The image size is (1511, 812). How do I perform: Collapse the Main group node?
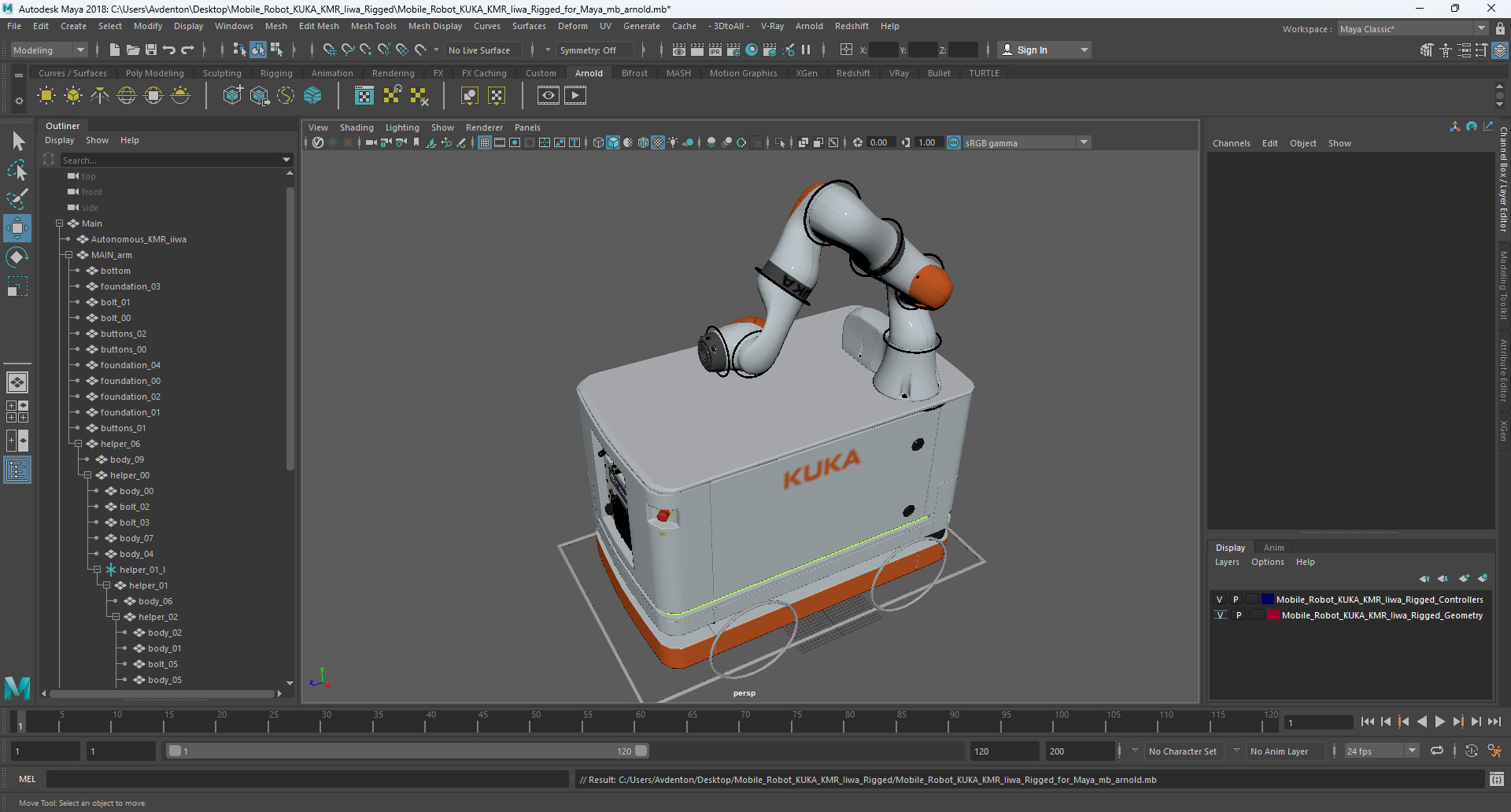pyautogui.click(x=59, y=223)
